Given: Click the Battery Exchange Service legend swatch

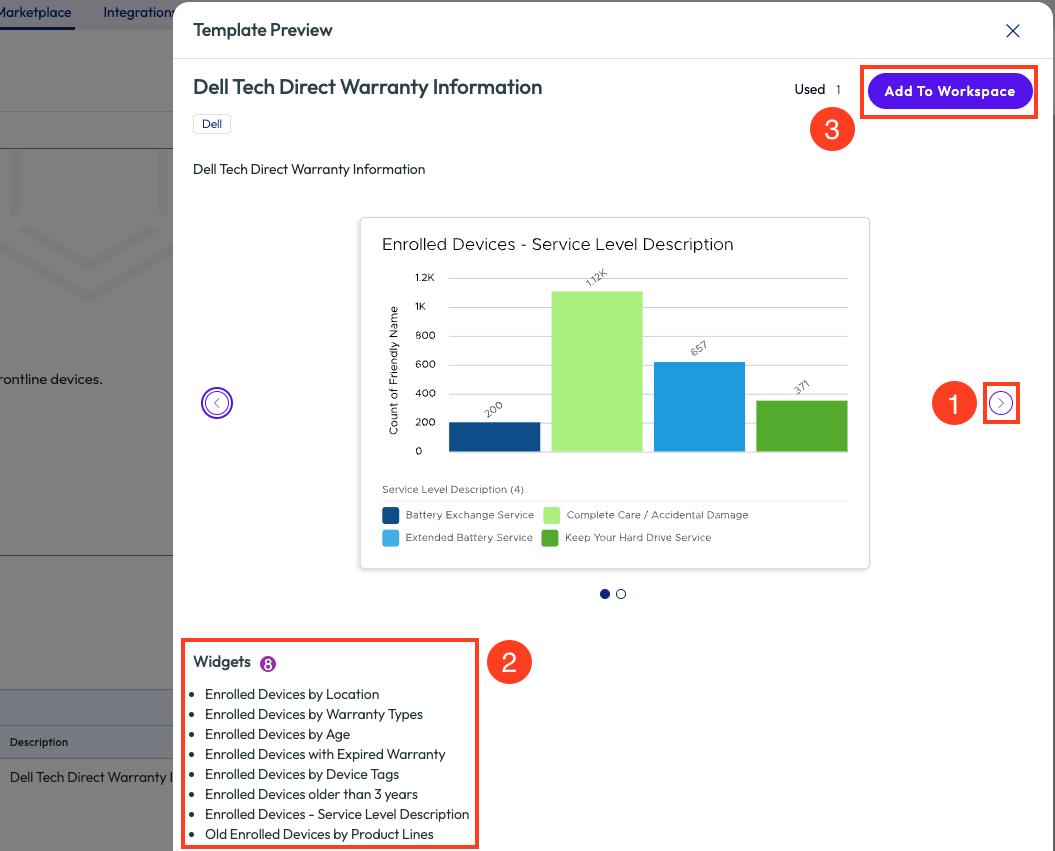Looking at the screenshot, I should [x=391, y=516].
